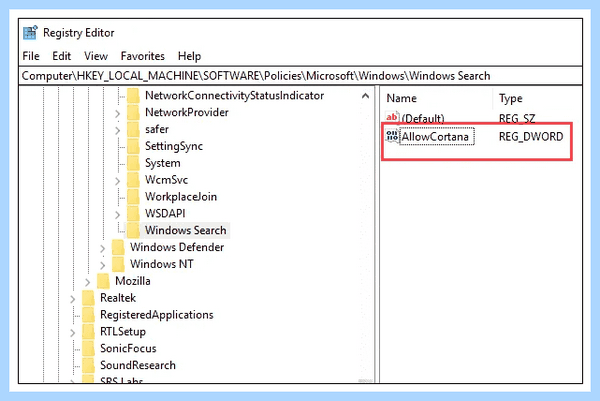Select the 'SoundResearch' tree label
Screen dimensions: 600x401
coord(138,365)
